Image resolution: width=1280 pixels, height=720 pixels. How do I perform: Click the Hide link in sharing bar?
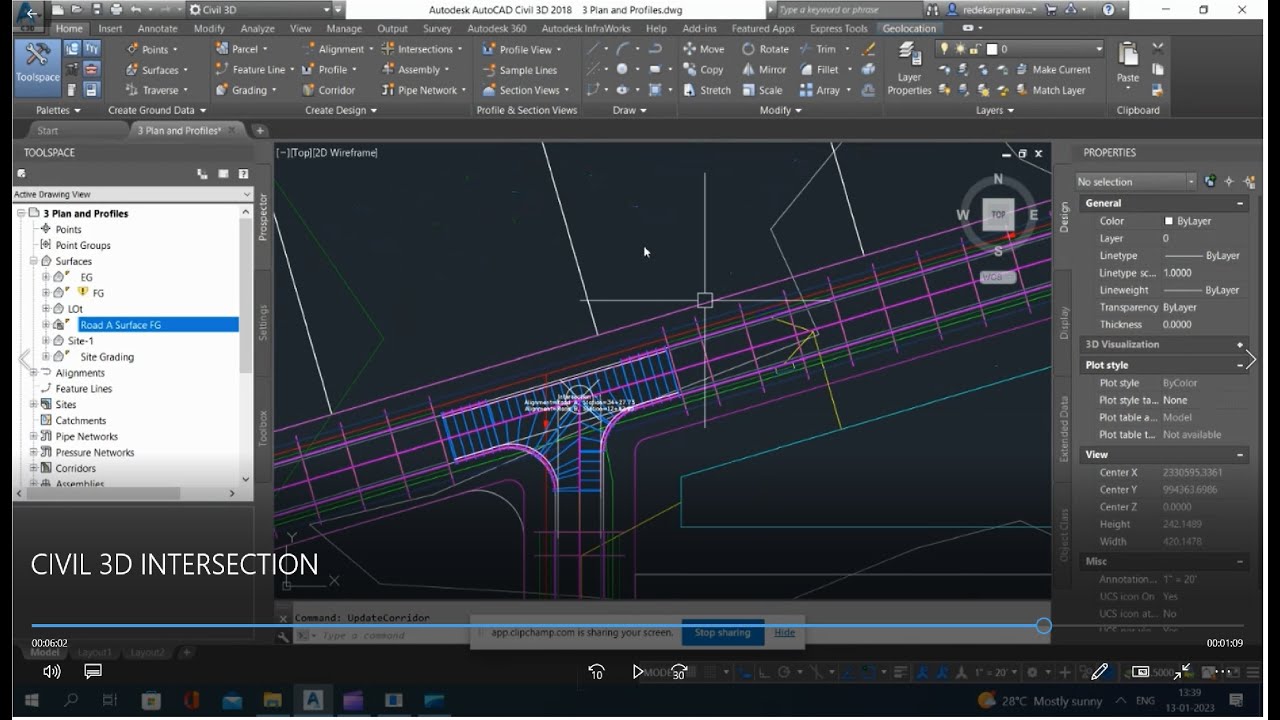pos(785,633)
